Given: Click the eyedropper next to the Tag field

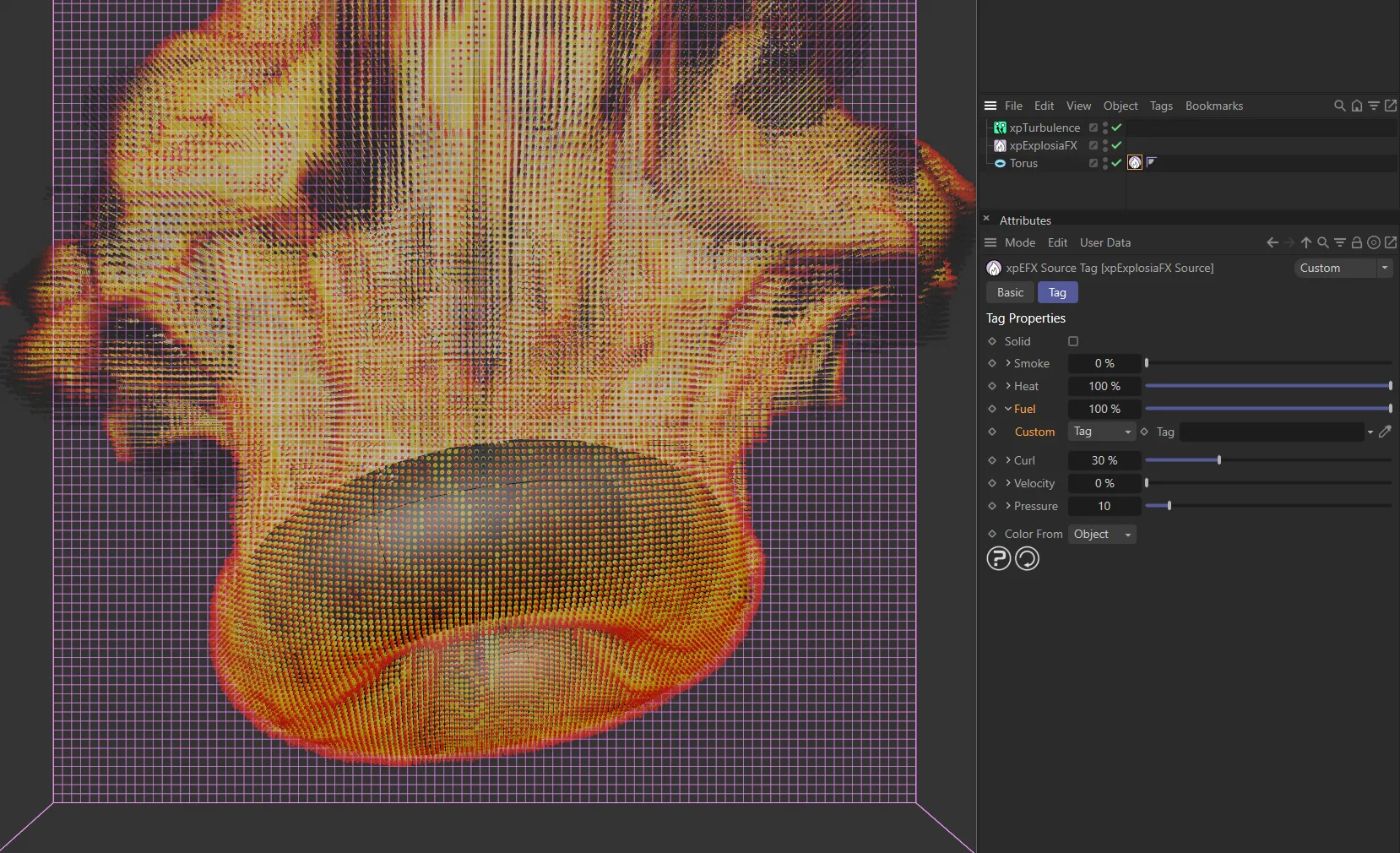Looking at the screenshot, I should (1386, 432).
